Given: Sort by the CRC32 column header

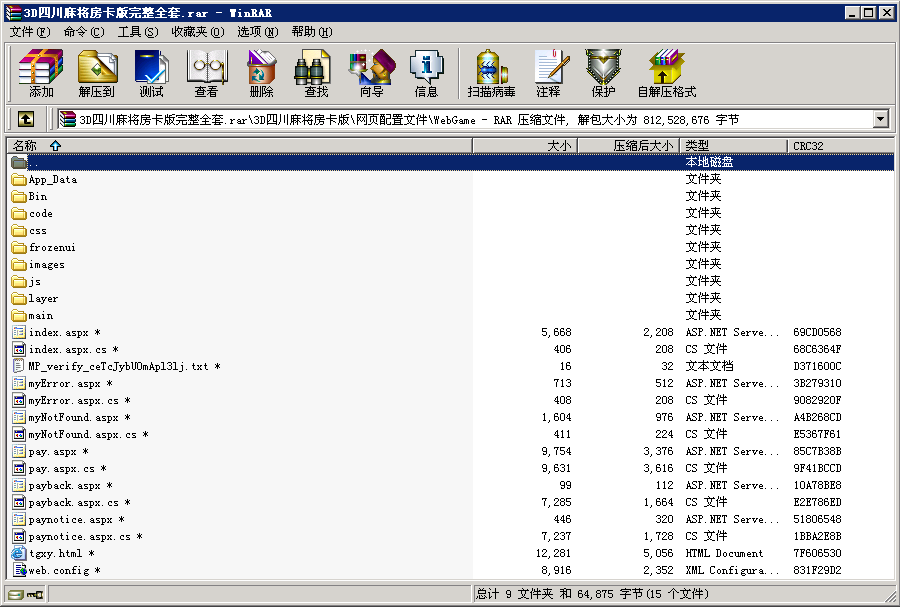Looking at the screenshot, I should (x=809, y=145).
